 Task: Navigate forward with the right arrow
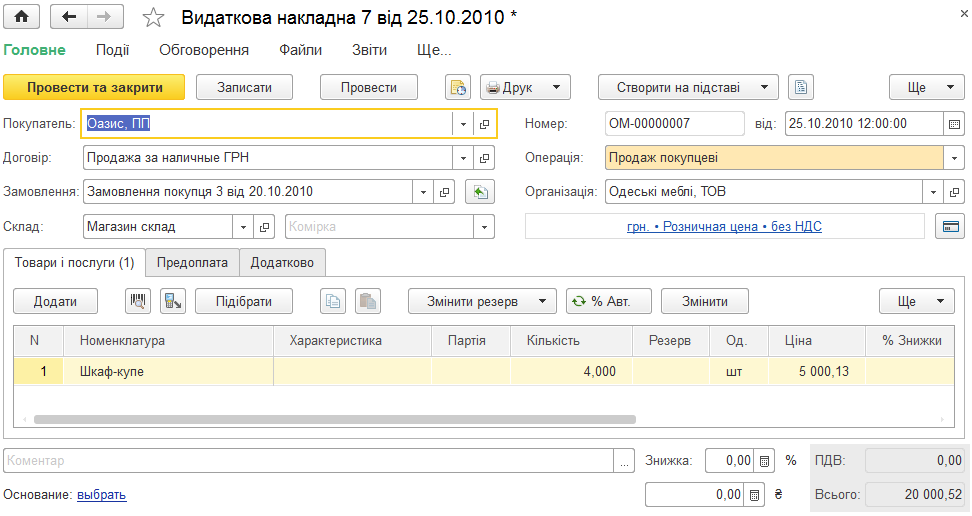105,17
